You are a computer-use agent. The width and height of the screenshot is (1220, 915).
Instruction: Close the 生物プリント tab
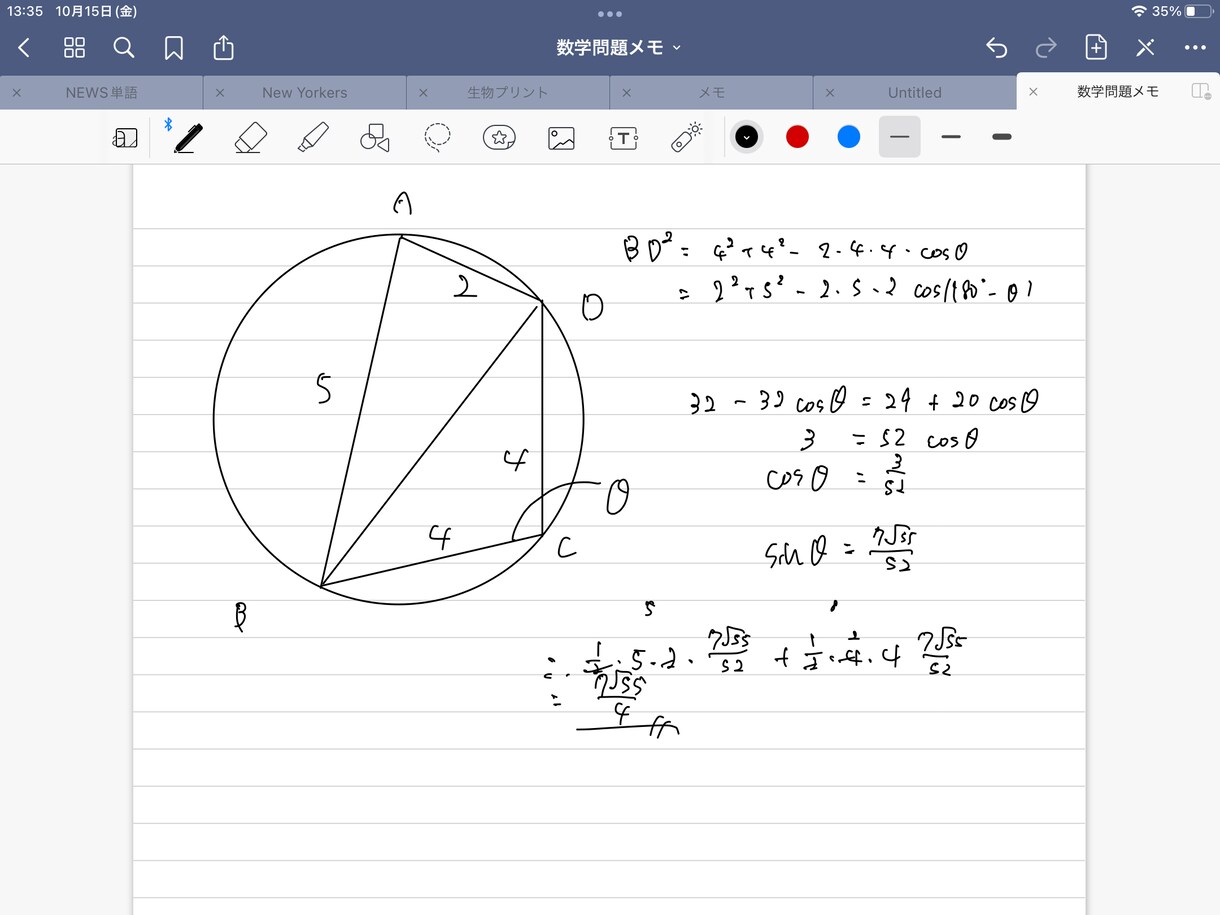(423, 92)
